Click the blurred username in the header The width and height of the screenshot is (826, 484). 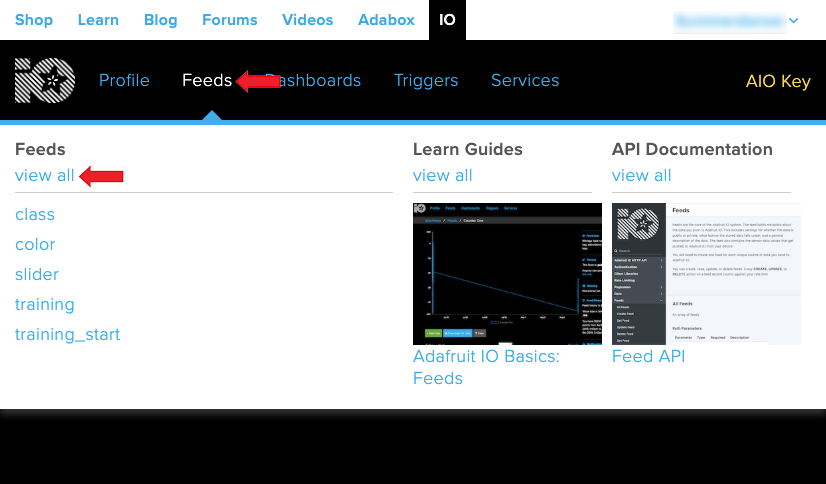730,21
